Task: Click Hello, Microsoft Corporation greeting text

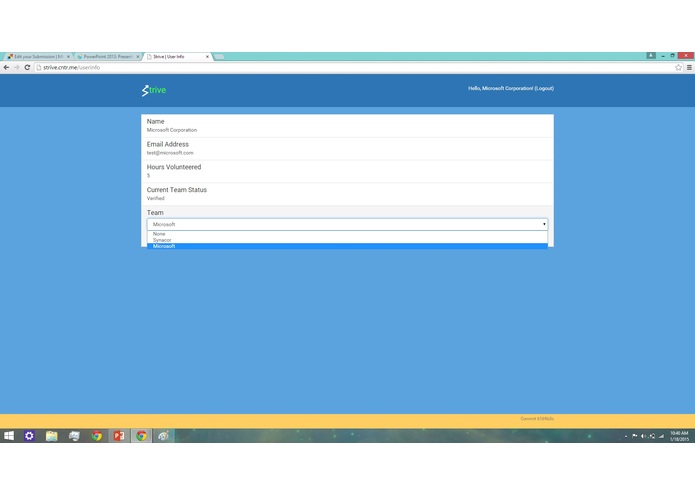Action: point(500,88)
